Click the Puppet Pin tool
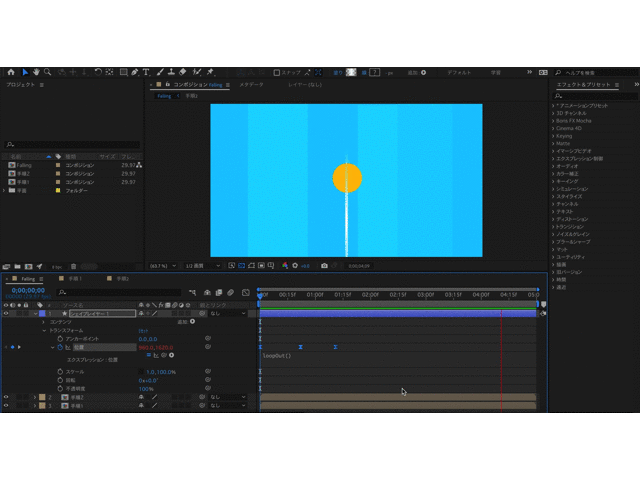Image resolution: width=640 pixels, height=480 pixels. point(210,72)
